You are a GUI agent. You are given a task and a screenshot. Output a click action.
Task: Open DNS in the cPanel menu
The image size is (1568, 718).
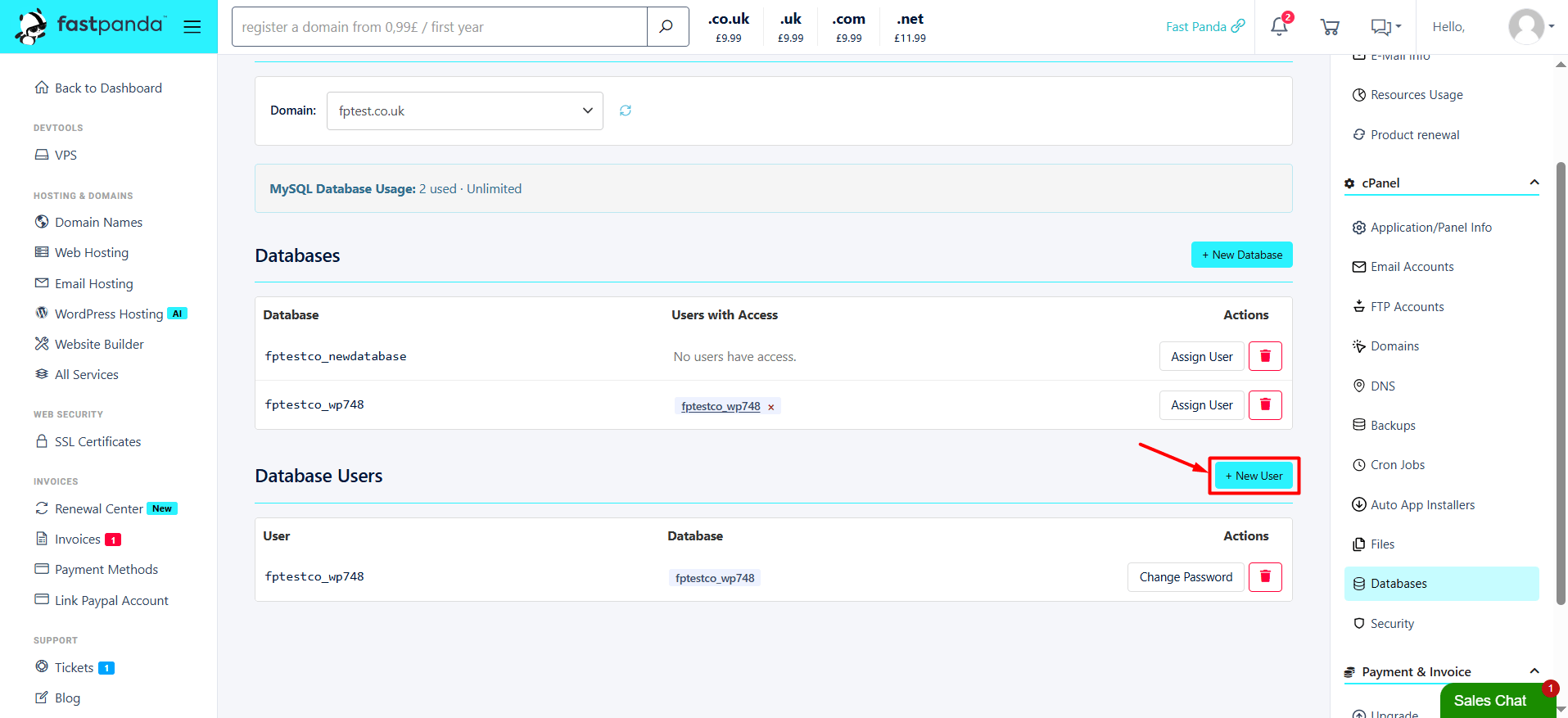[x=1374, y=386]
